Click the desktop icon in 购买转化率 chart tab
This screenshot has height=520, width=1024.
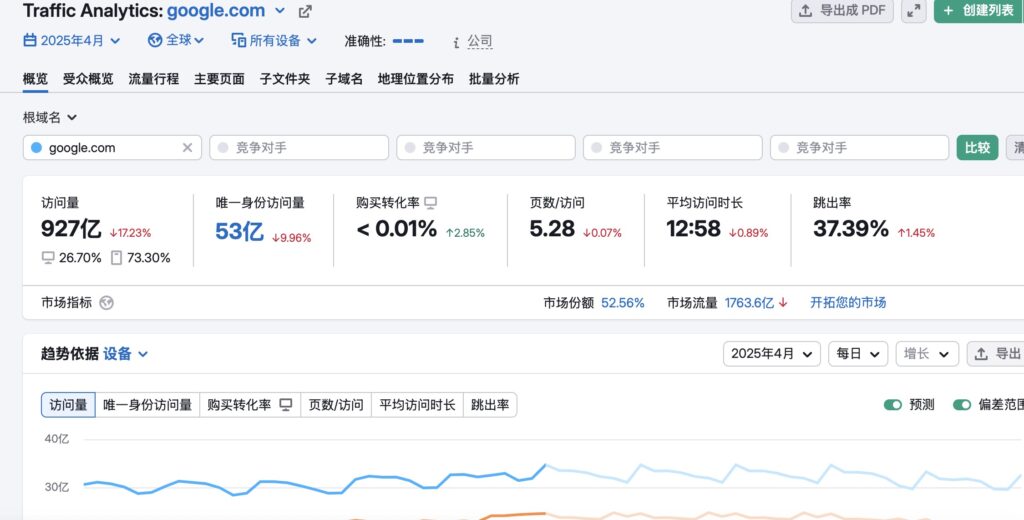pyautogui.click(x=286, y=405)
